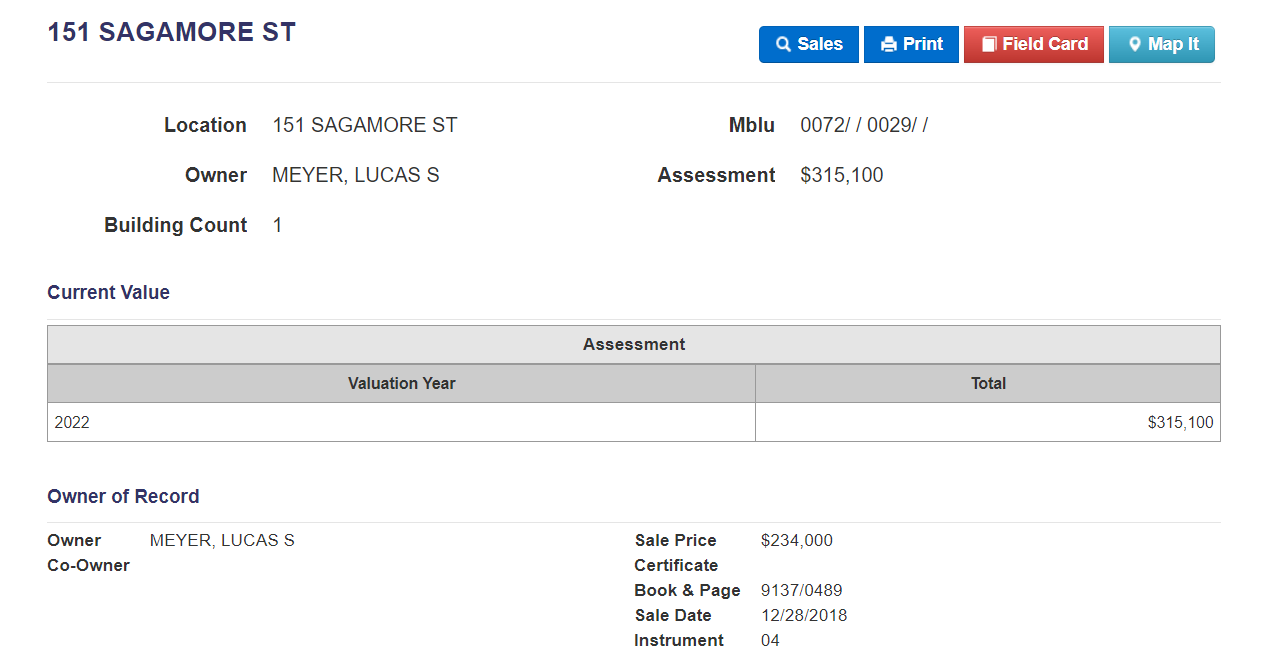Click the 151 SAGAMORE ST page heading
The height and width of the screenshot is (660, 1283).
click(x=171, y=32)
